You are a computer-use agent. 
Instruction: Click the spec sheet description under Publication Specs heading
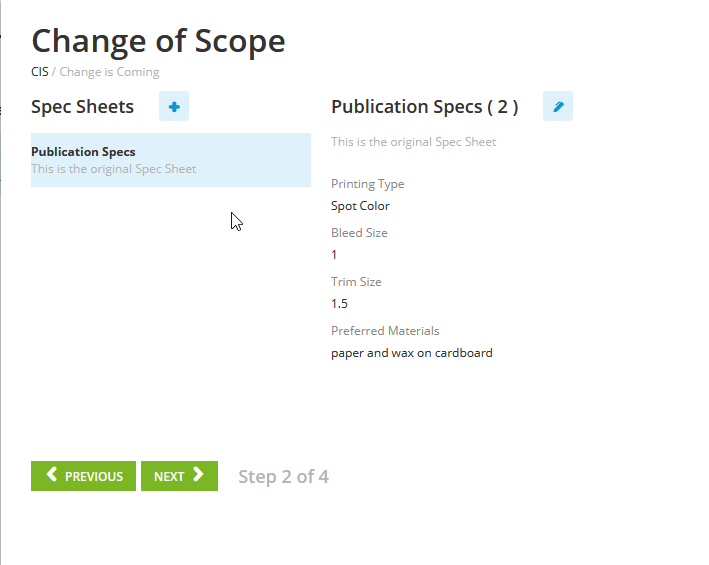(414, 142)
